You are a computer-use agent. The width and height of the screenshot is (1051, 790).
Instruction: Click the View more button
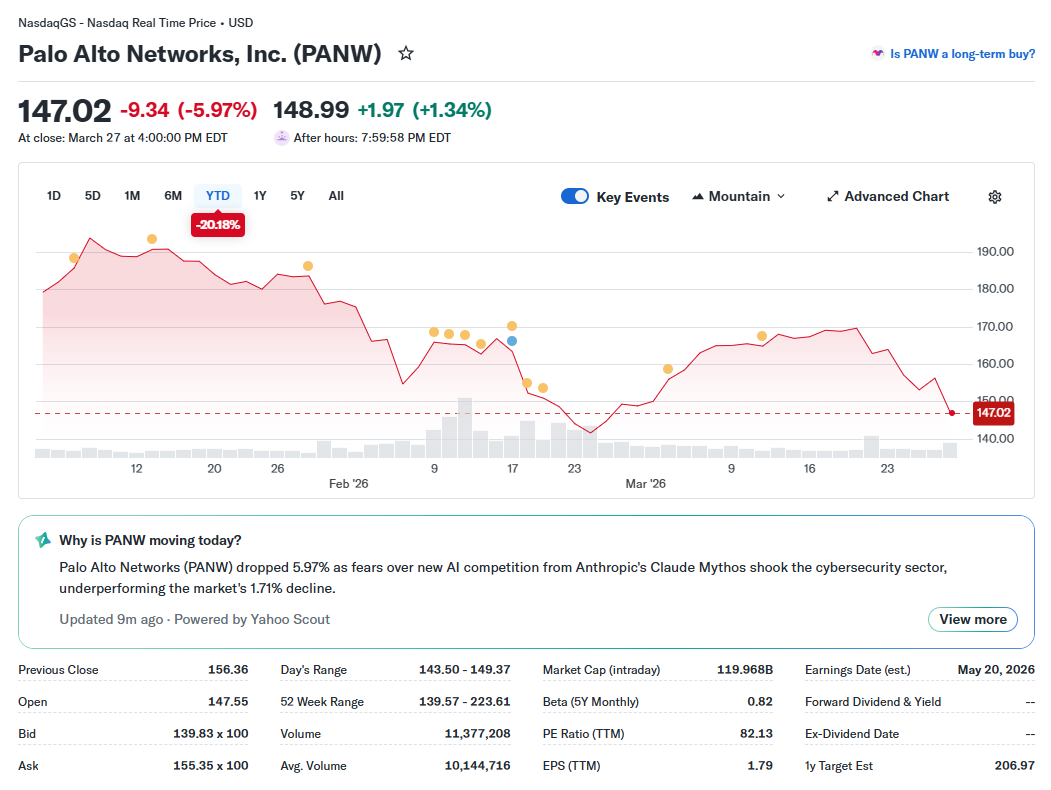(x=972, y=619)
